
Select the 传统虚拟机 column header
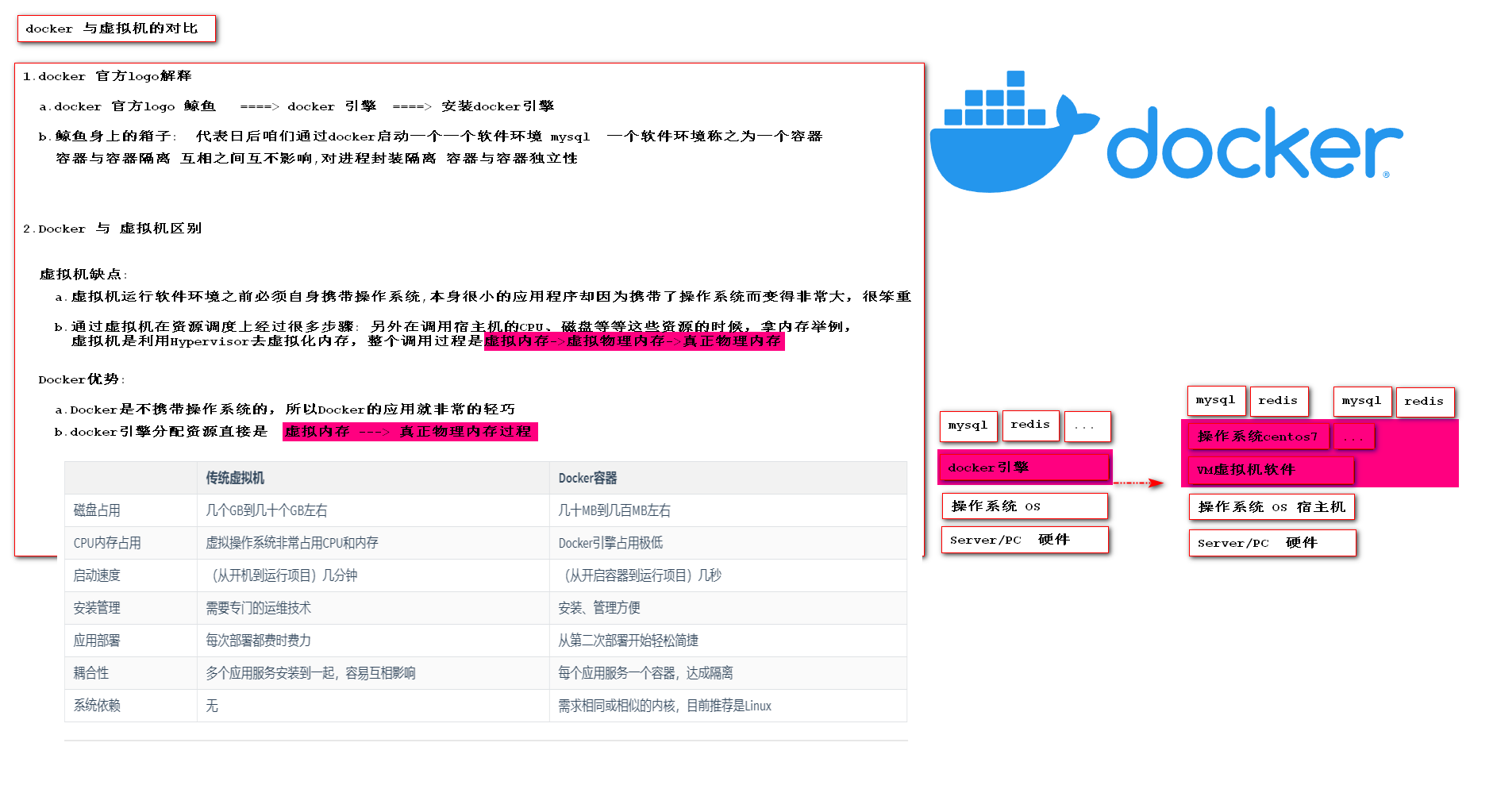pyautogui.click(x=237, y=478)
